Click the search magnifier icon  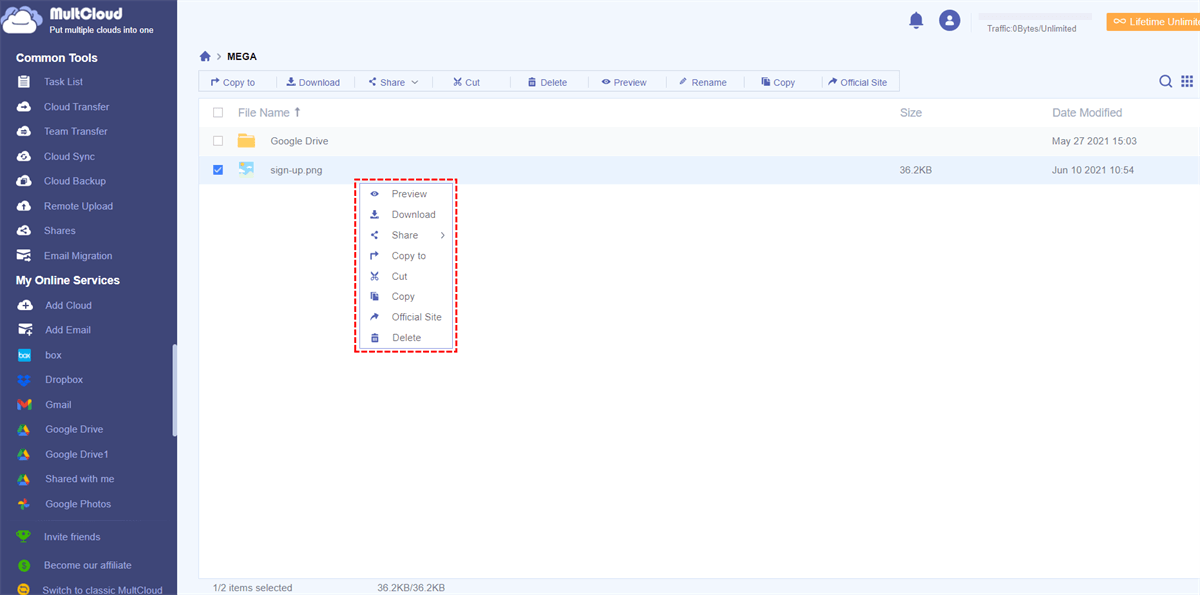1166,82
